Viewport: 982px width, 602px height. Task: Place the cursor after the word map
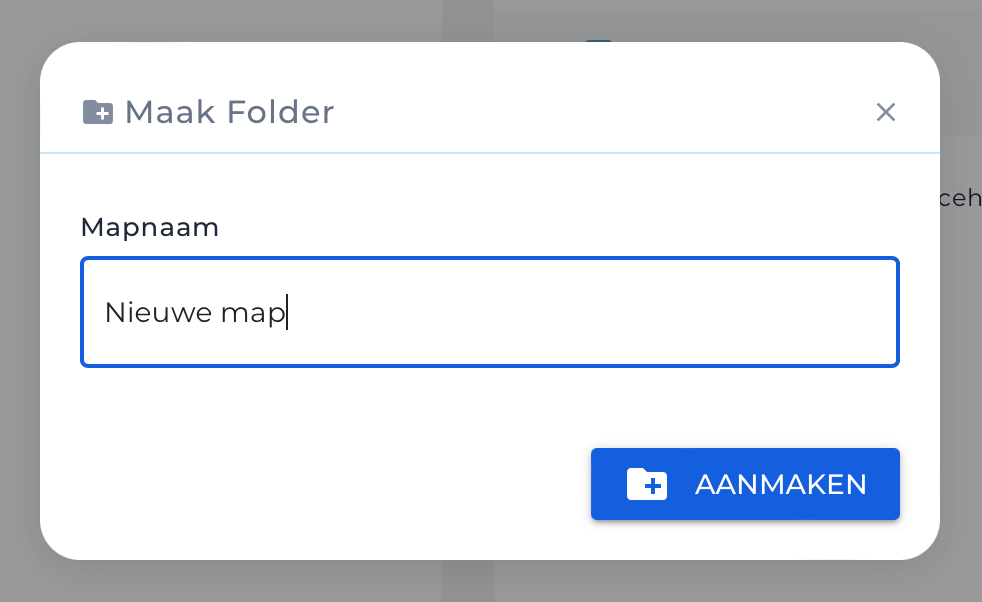pos(288,312)
